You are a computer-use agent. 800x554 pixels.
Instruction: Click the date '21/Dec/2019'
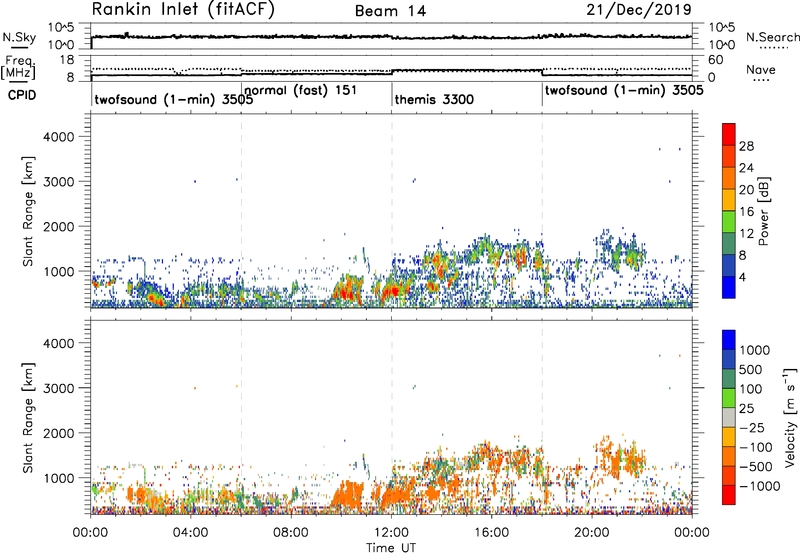(x=639, y=10)
